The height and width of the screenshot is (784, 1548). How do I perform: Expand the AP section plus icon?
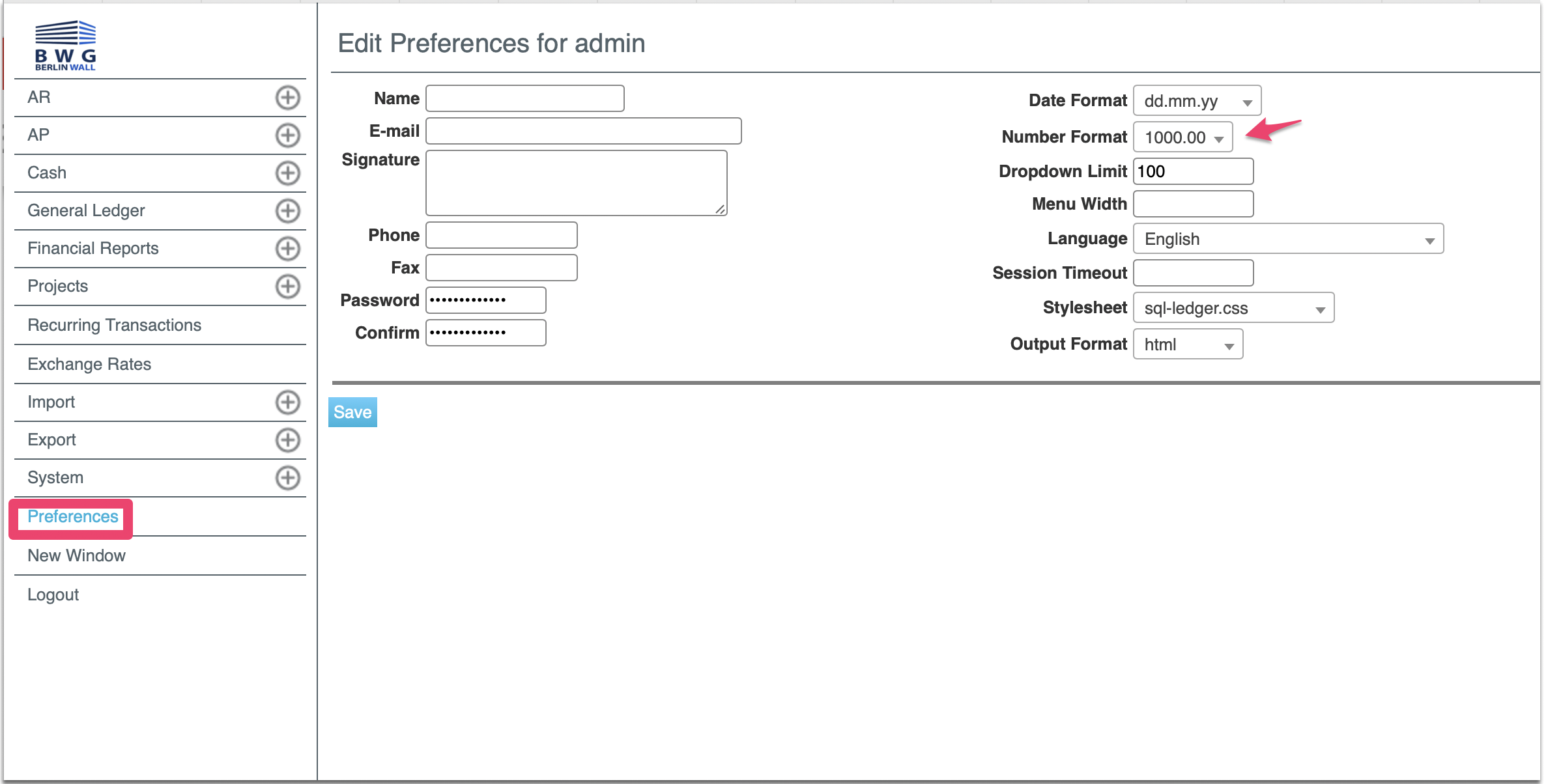click(287, 135)
